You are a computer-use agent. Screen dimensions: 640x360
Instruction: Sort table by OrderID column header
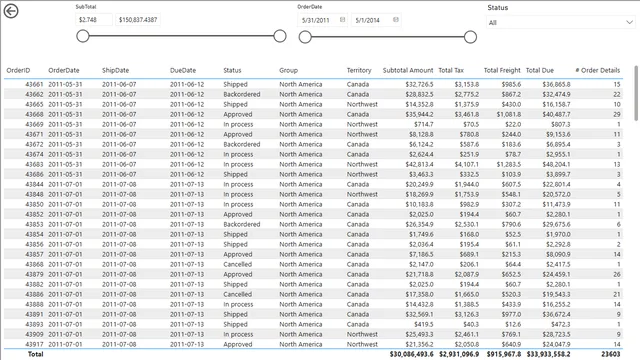click(x=18, y=70)
